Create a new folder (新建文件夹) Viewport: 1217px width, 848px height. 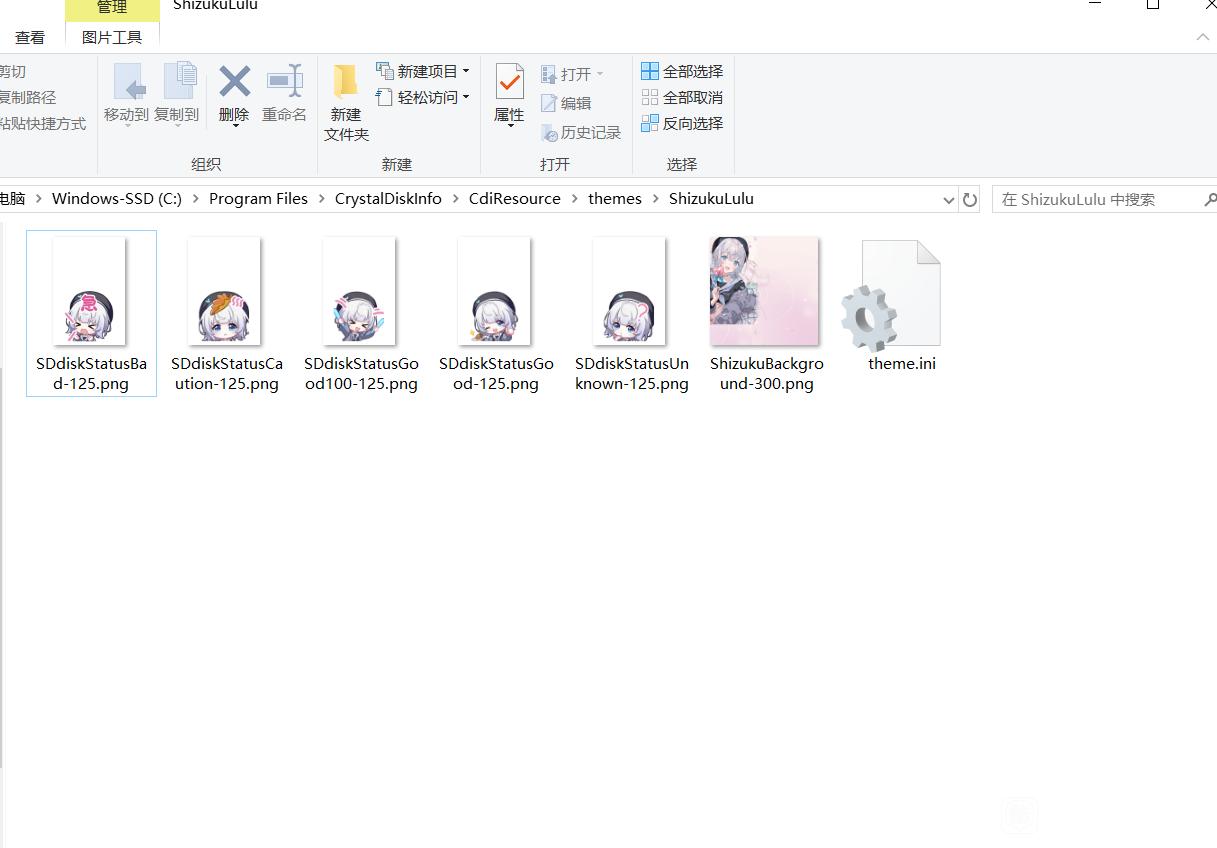pos(346,103)
